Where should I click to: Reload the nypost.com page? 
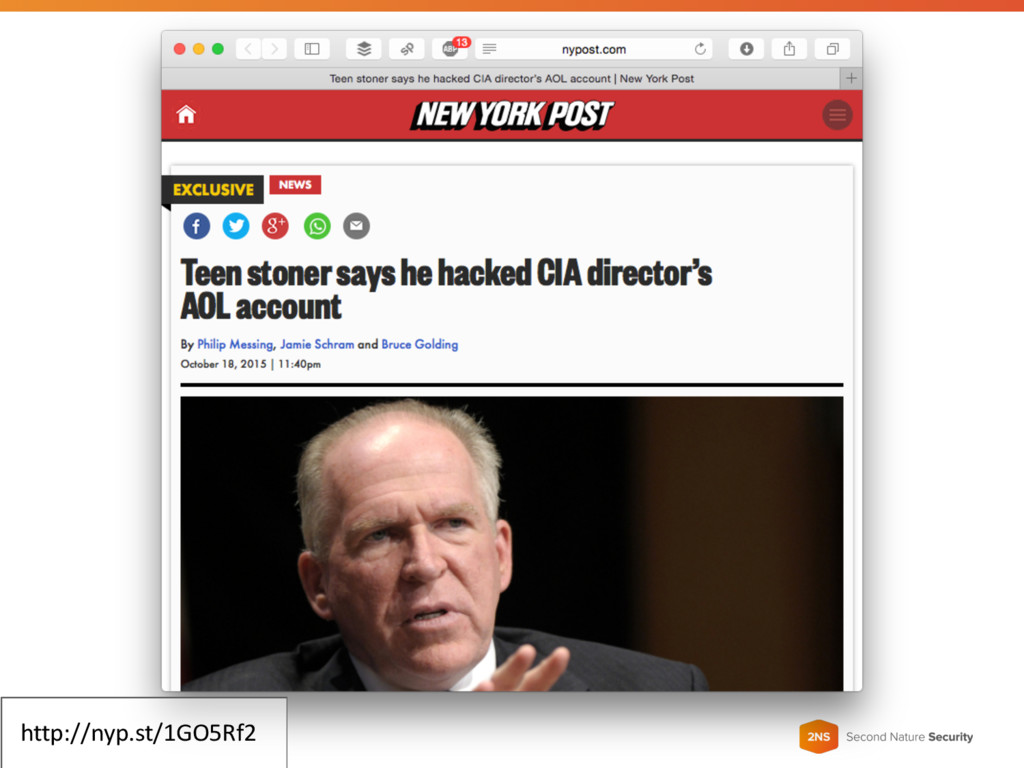(x=700, y=49)
